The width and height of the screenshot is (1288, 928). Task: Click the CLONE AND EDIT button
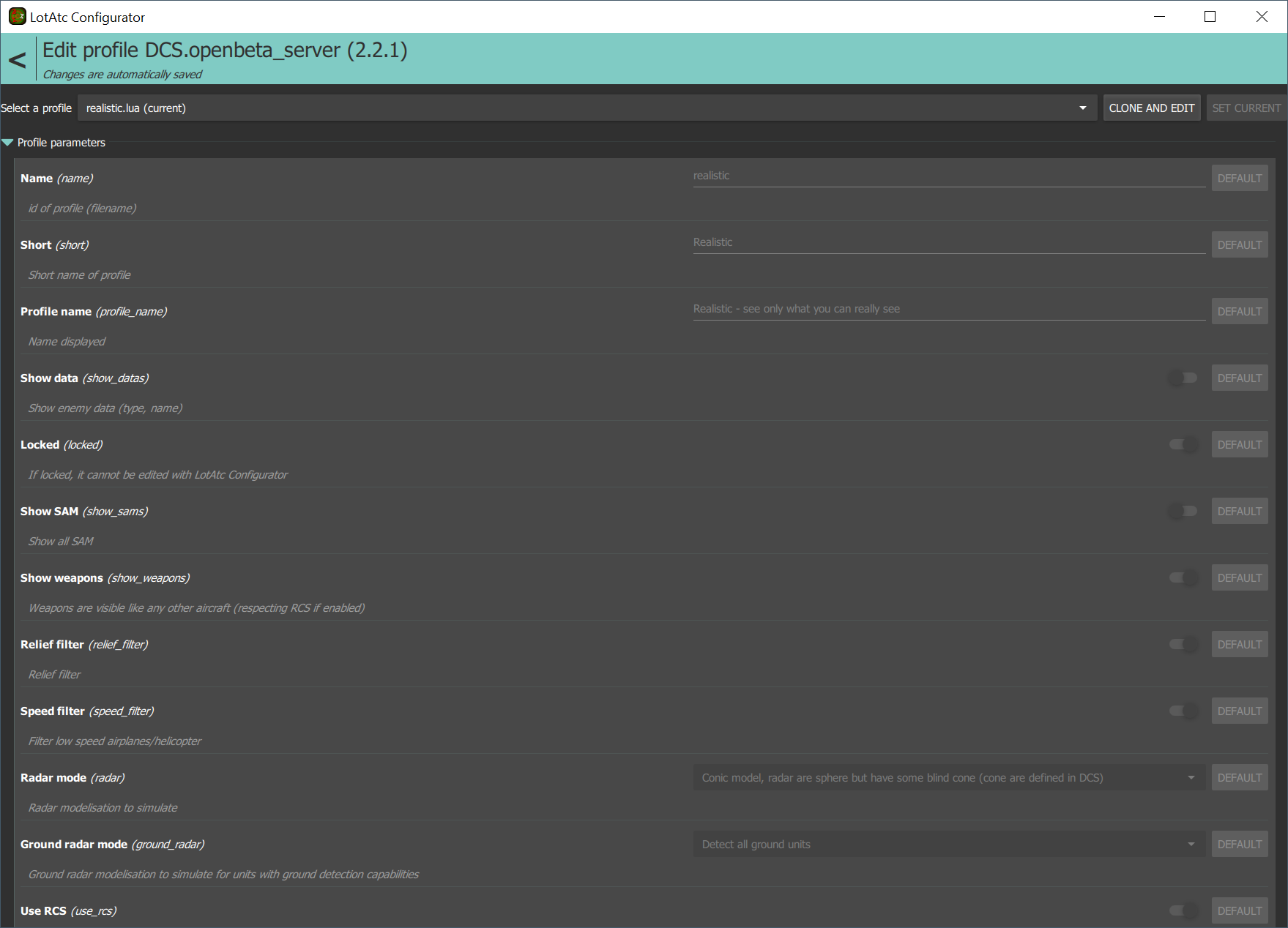tap(1152, 108)
